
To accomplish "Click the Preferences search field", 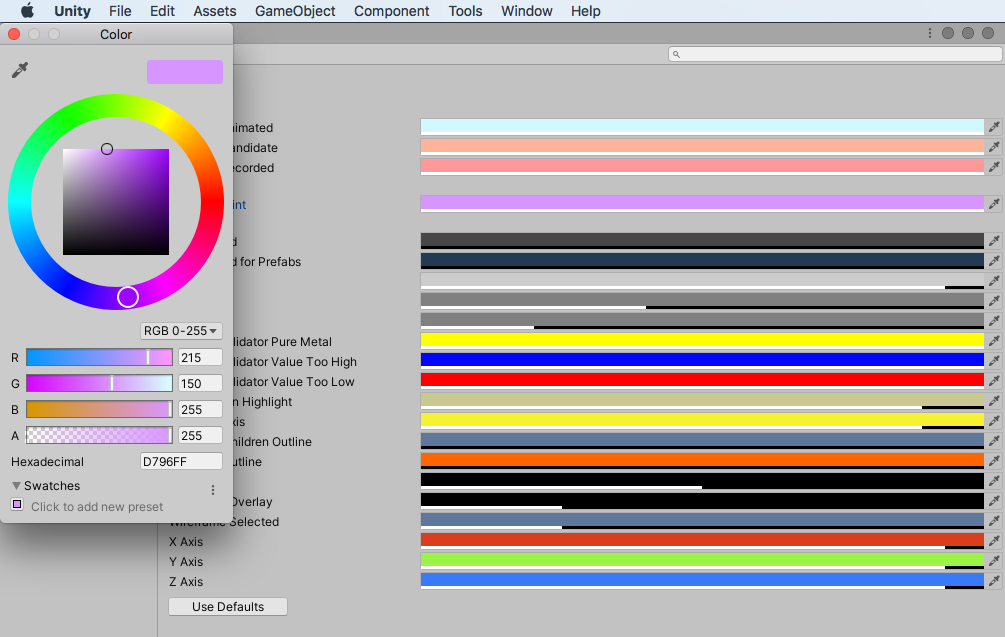I will [835, 54].
